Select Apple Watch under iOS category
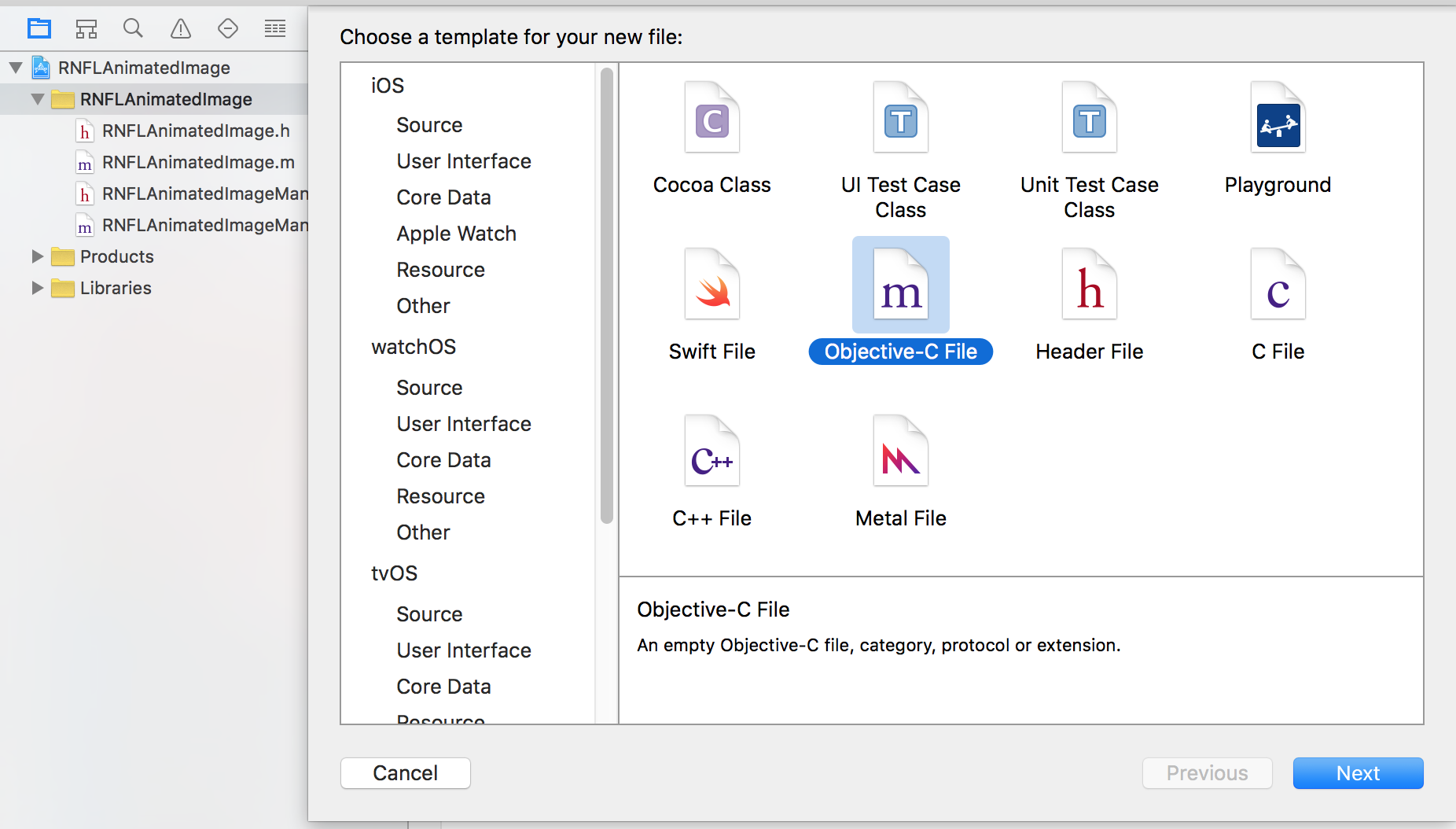1456x829 pixels. pos(456,234)
